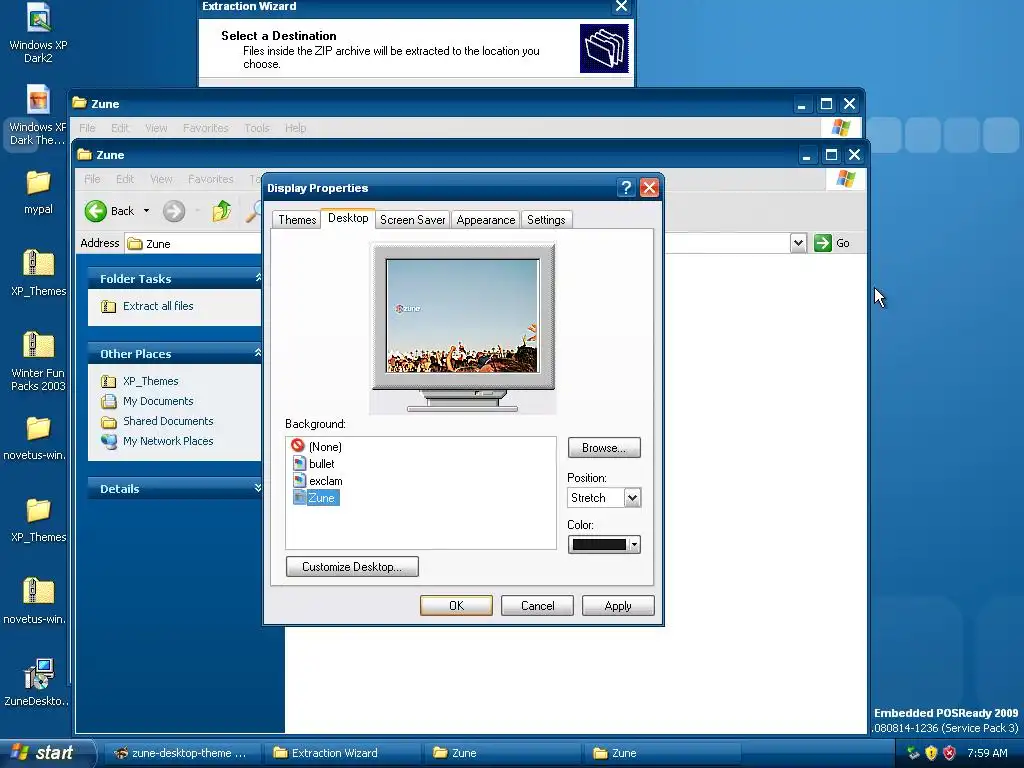Open Shared Documents under Other Places
This screenshot has height=768, width=1024.
coord(168,421)
